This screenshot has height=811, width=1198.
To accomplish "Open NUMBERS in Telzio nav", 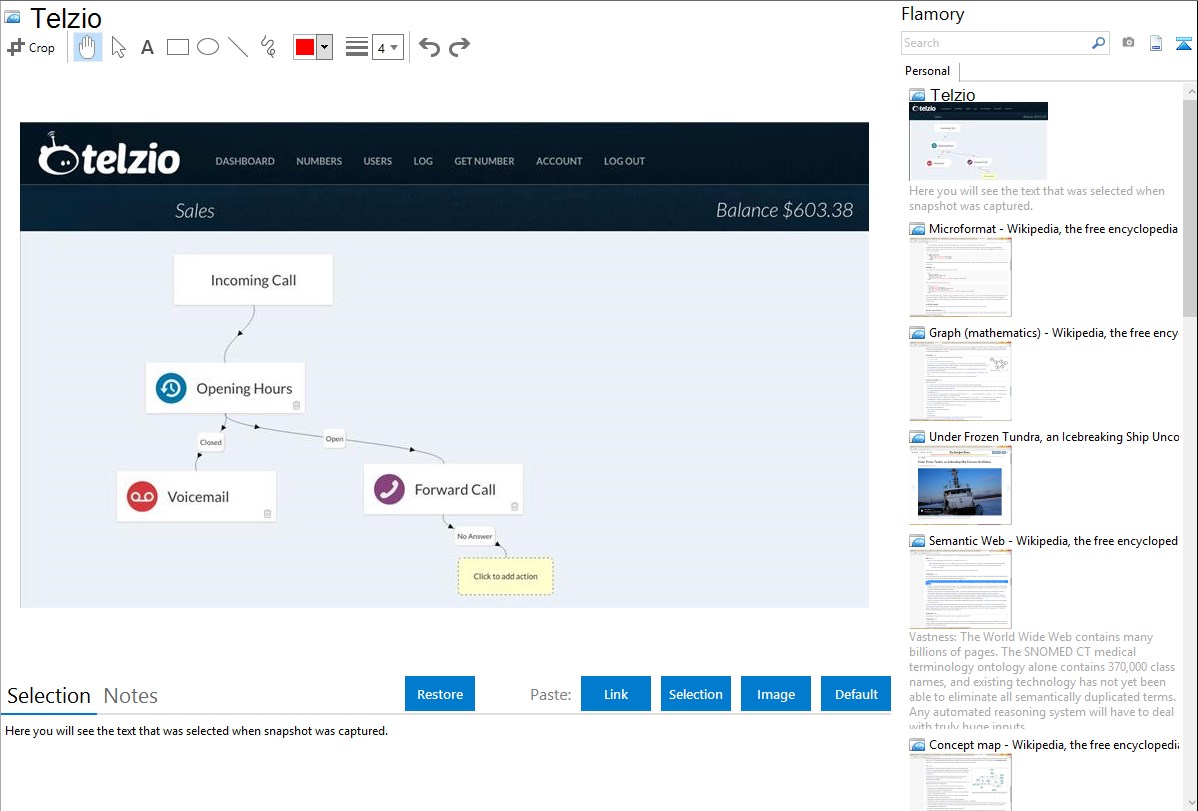I will pos(319,161).
